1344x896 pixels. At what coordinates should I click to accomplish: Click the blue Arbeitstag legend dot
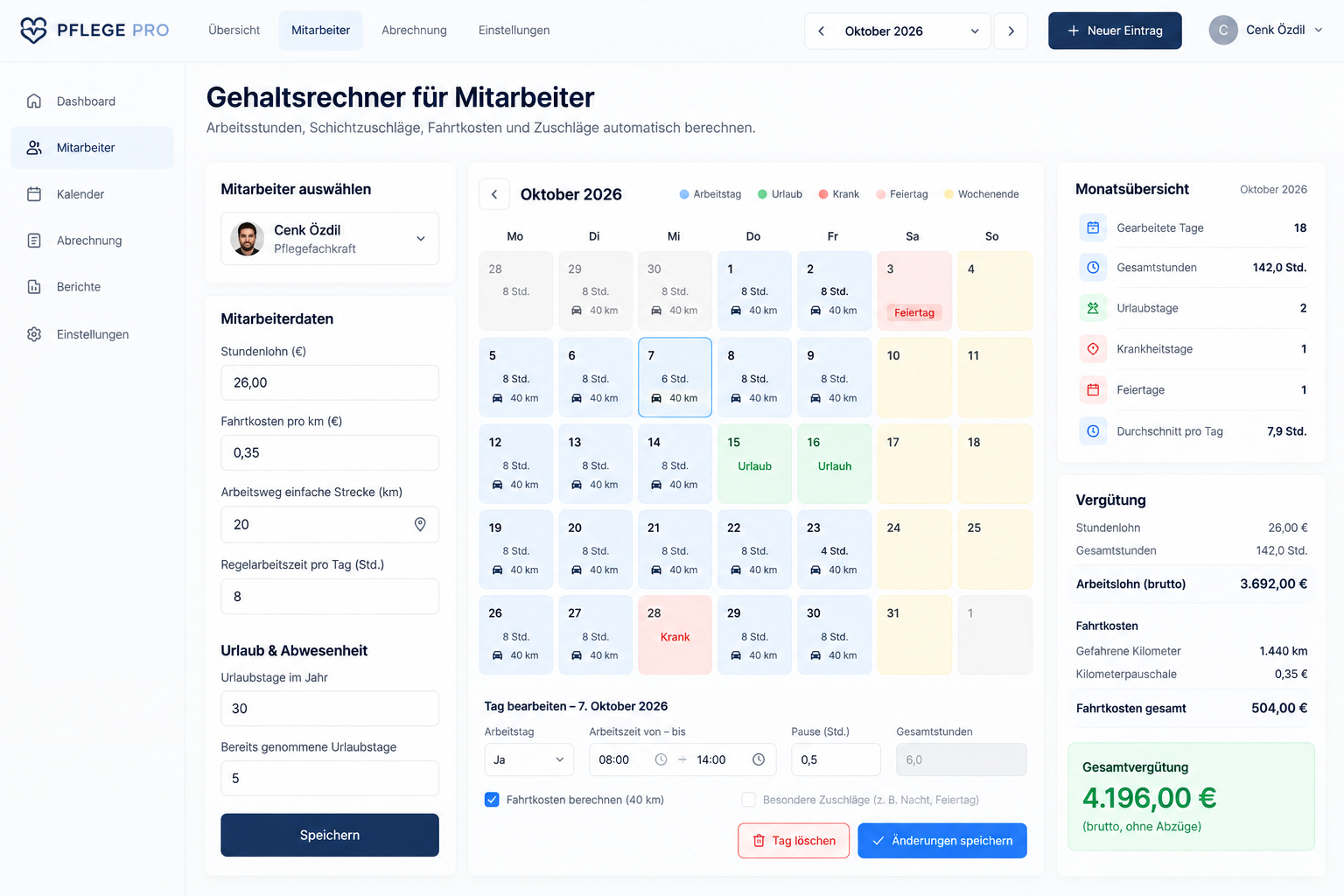pyautogui.click(x=684, y=194)
